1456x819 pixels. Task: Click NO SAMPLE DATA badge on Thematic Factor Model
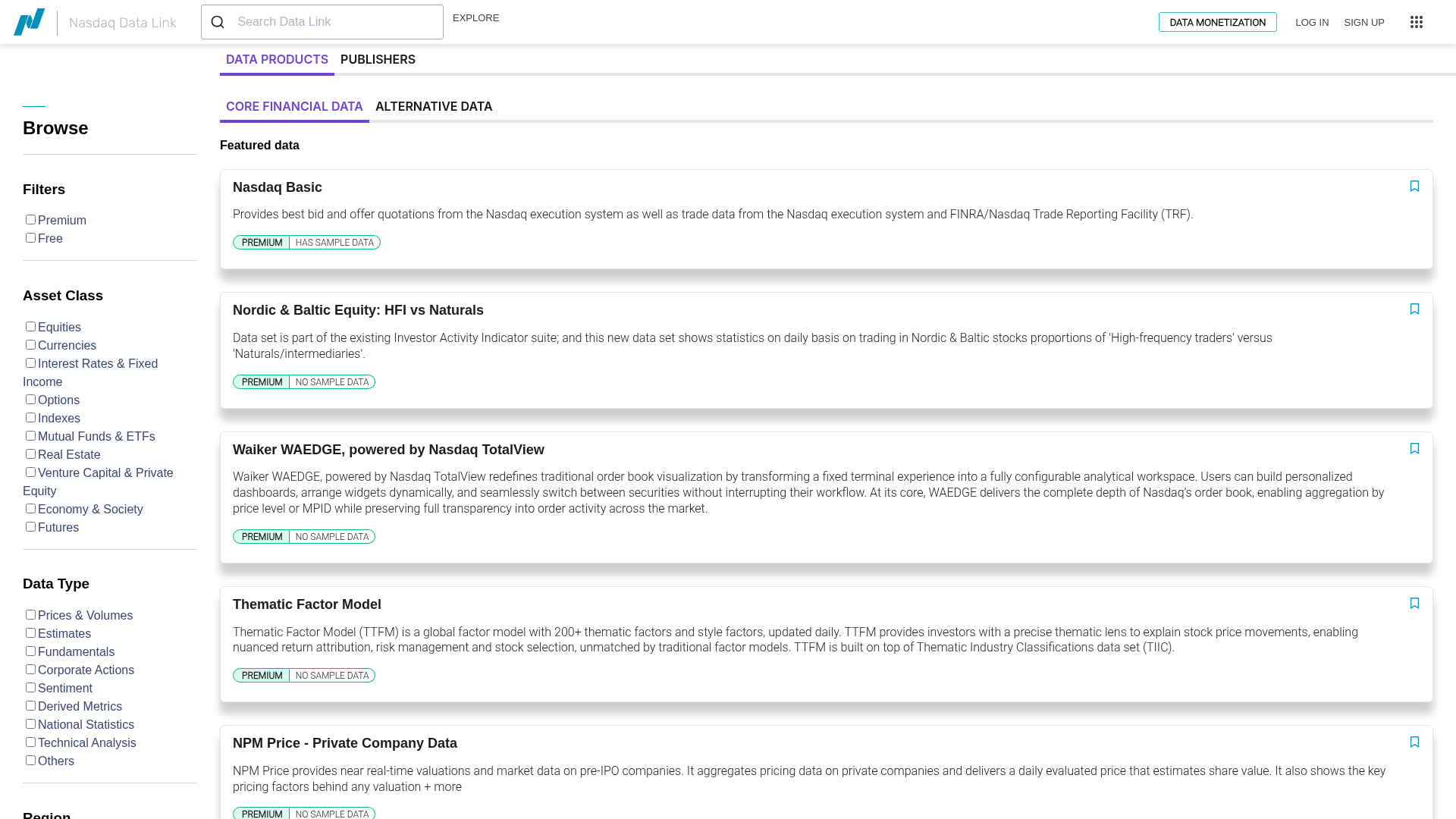[x=332, y=676]
